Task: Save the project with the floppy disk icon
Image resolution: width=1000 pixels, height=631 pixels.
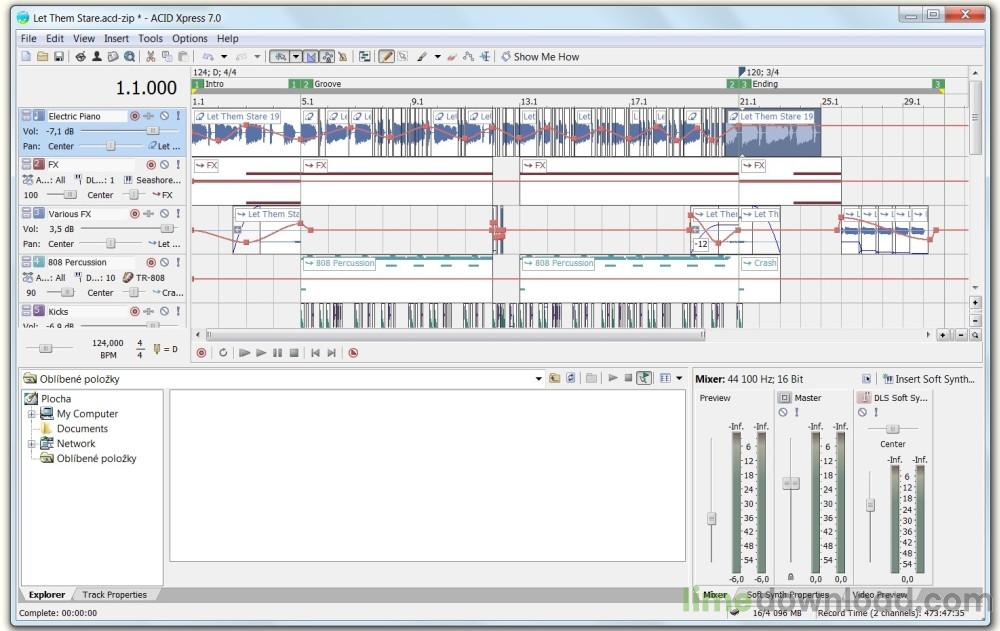Action: [59, 57]
